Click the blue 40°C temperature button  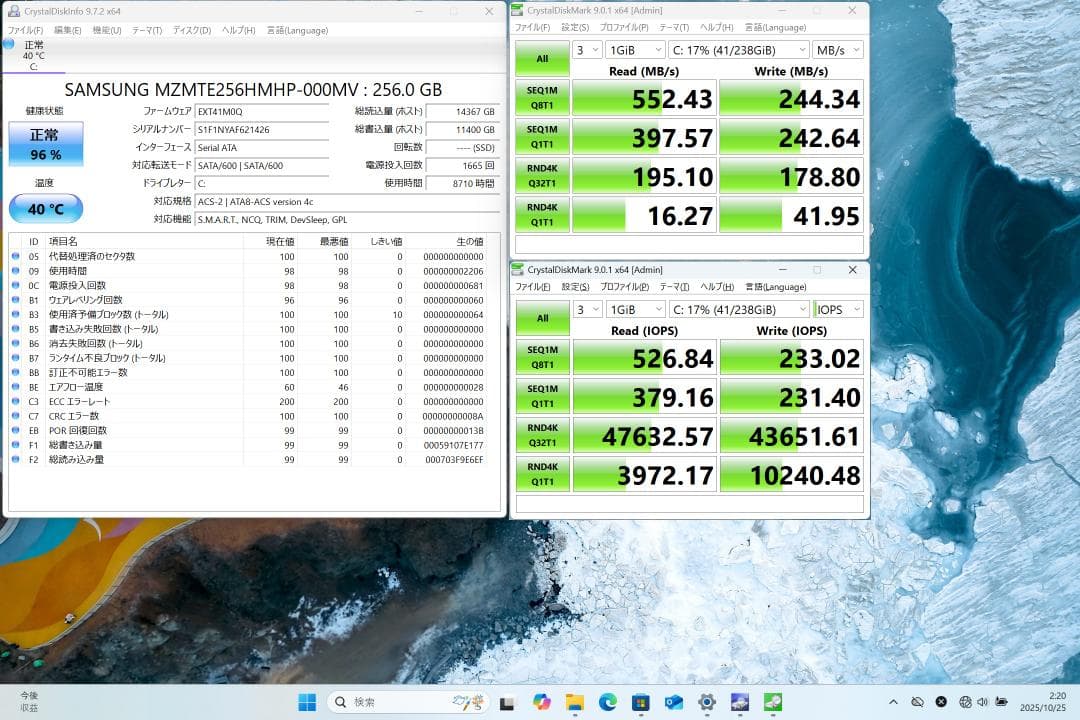(x=45, y=209)
